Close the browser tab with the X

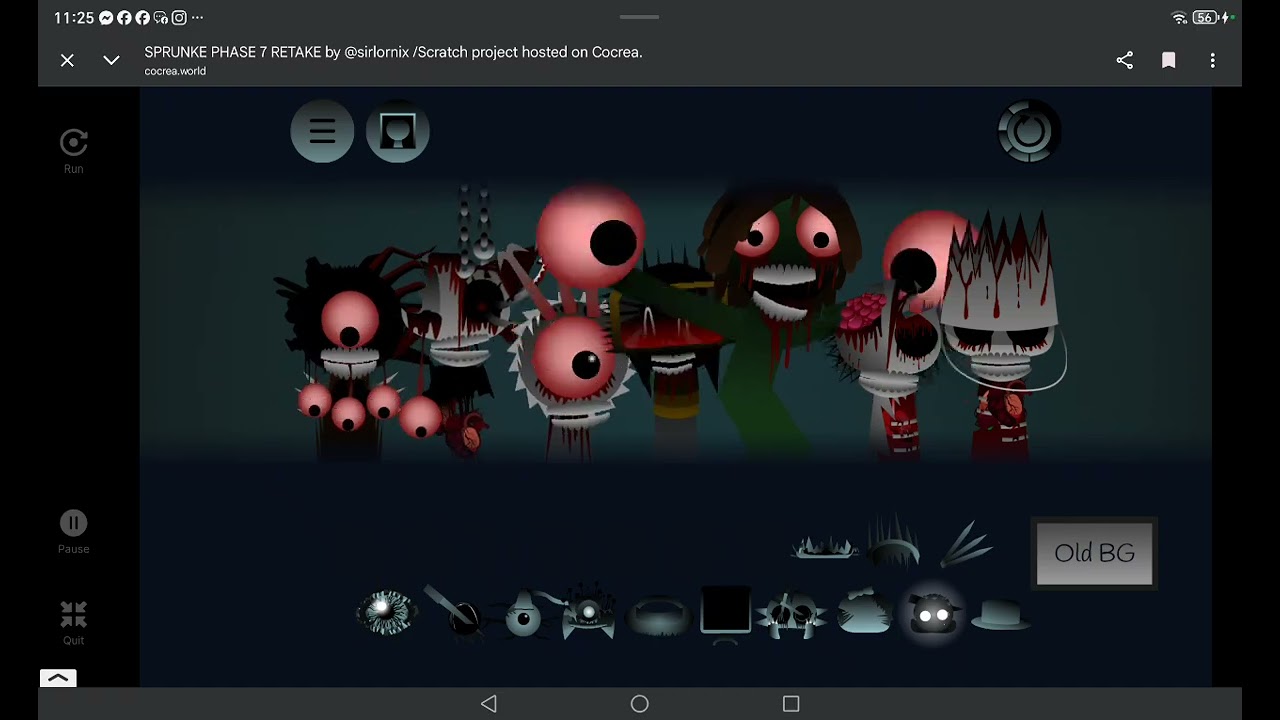click(x=67, y=60)
